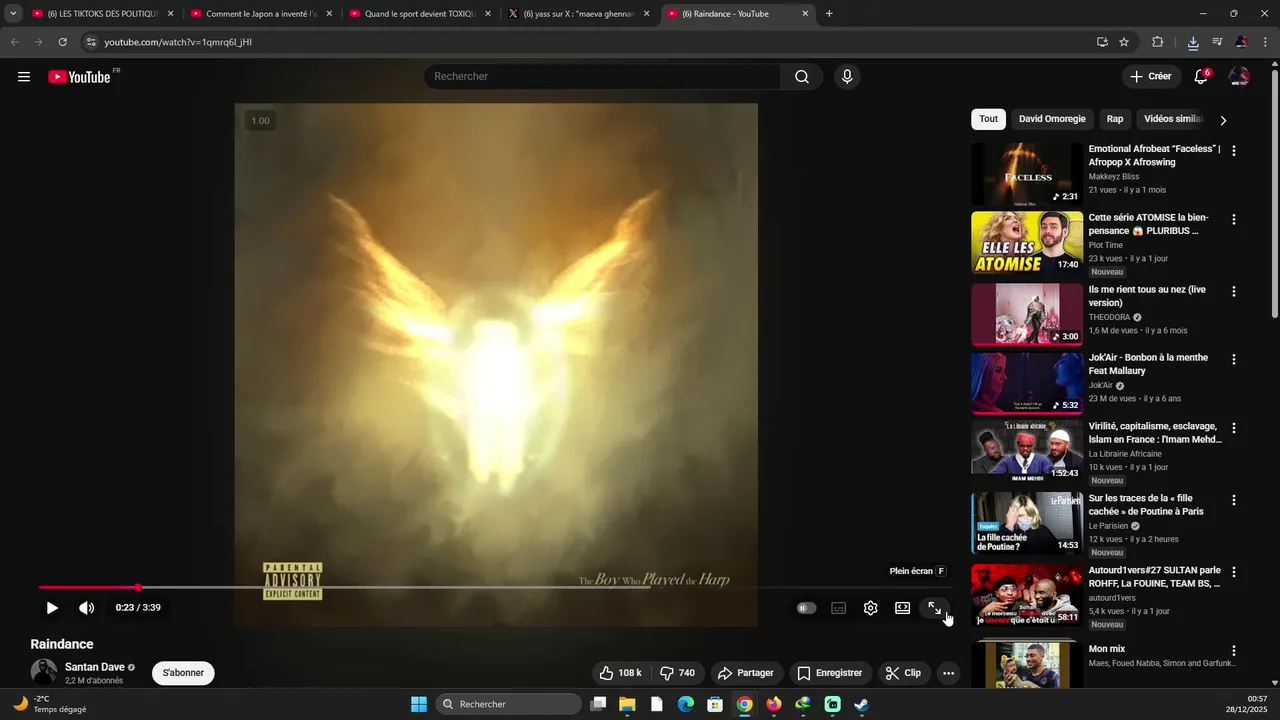Open Sur les traces de la fille cachée
This screenshot has height=720, width=1280.
point(1146,505)
